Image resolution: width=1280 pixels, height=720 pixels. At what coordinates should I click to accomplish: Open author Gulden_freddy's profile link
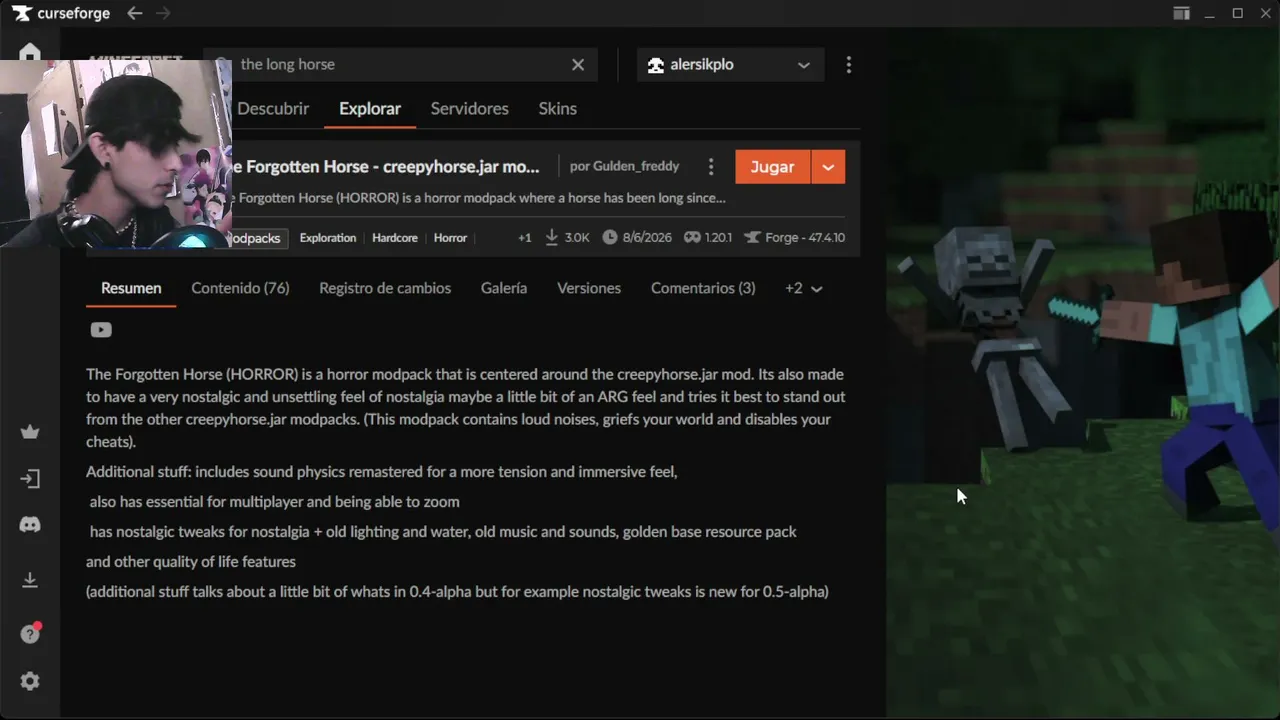(636, 166)
